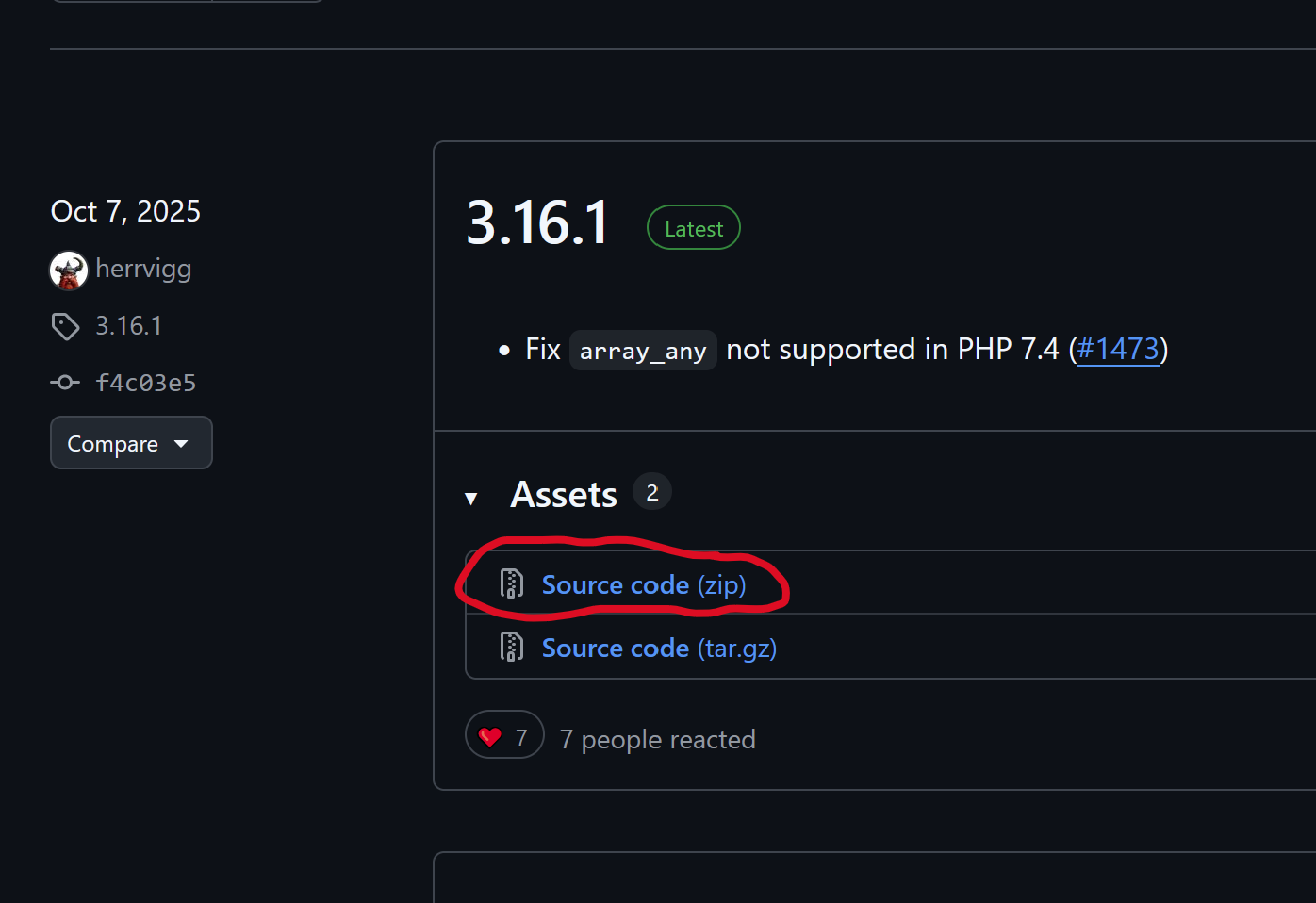Click the zip file icon for Source code
The image size is (1316, 903).
point(512,584)
